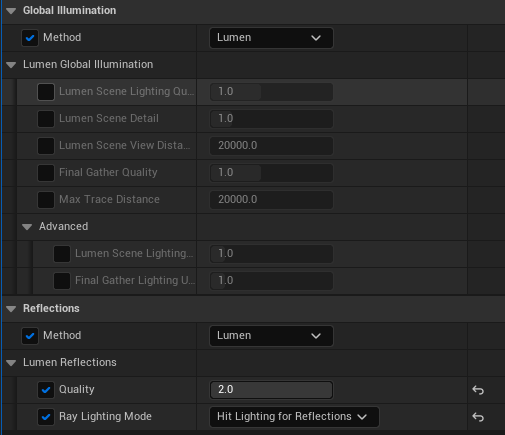Toggle Reflections Method override checkbox
The image size is (505, 435).
pos(30,336)
